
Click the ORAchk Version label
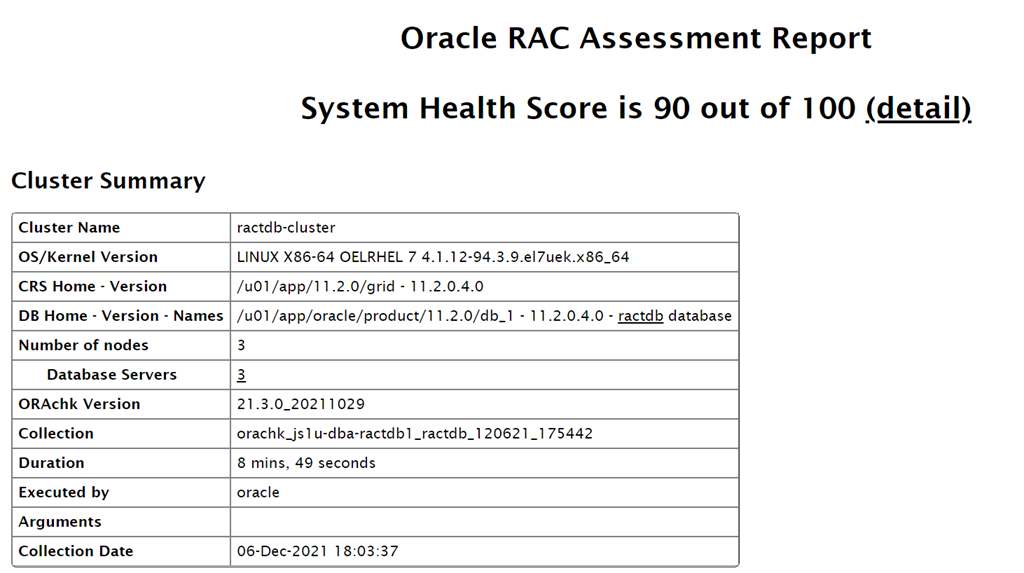point(79,404)
